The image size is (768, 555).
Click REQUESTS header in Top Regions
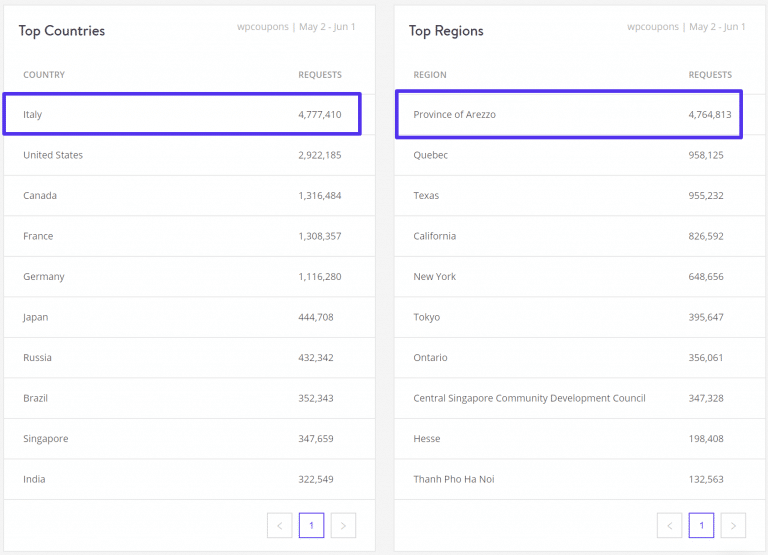click(x=710, y=75)
